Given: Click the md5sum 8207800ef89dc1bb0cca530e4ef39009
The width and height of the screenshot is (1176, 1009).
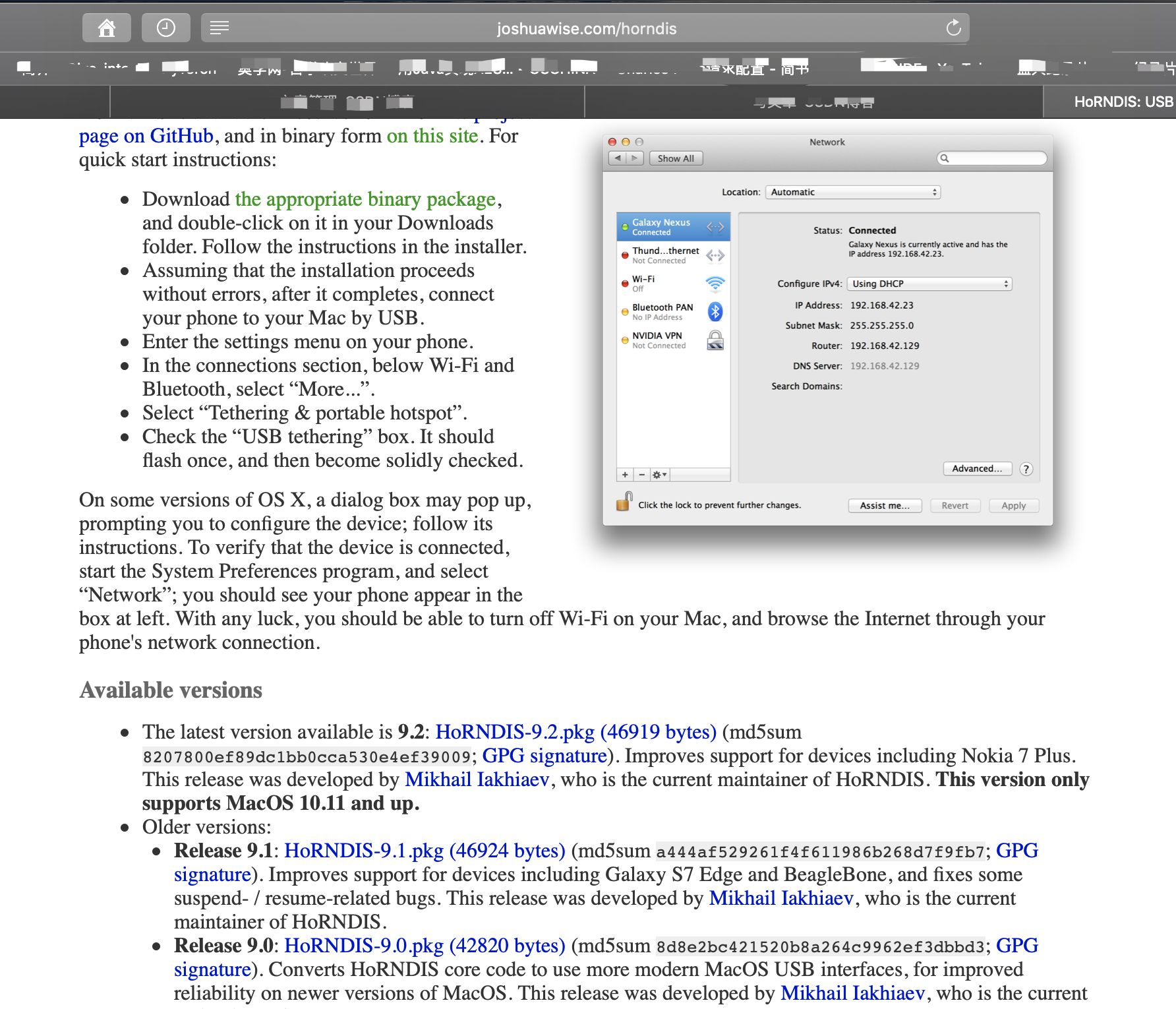Looking at the screenshot, I should pos(307,757).
